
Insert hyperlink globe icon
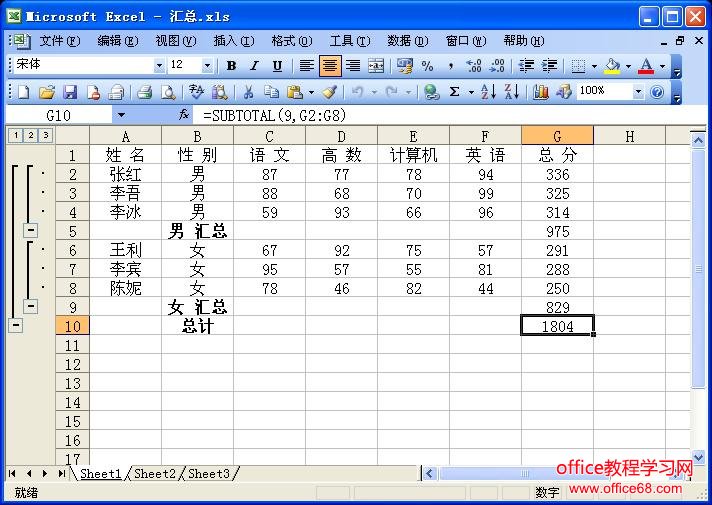click(x=431, y=92)
